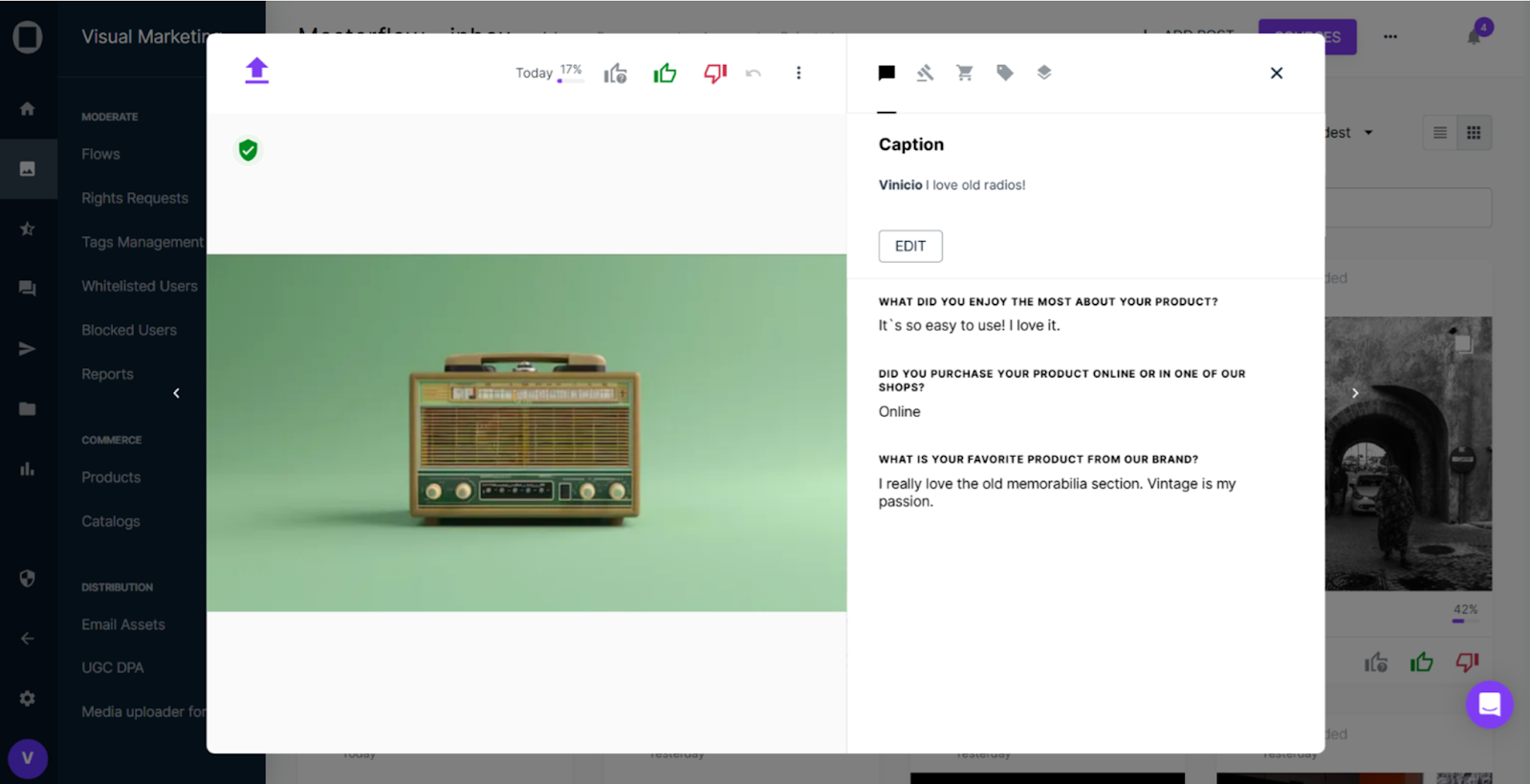Image resolution: width=1530 pixels, height=784 pixels.
Task: Click the green shield verified badge
Action: coord(248,150)
